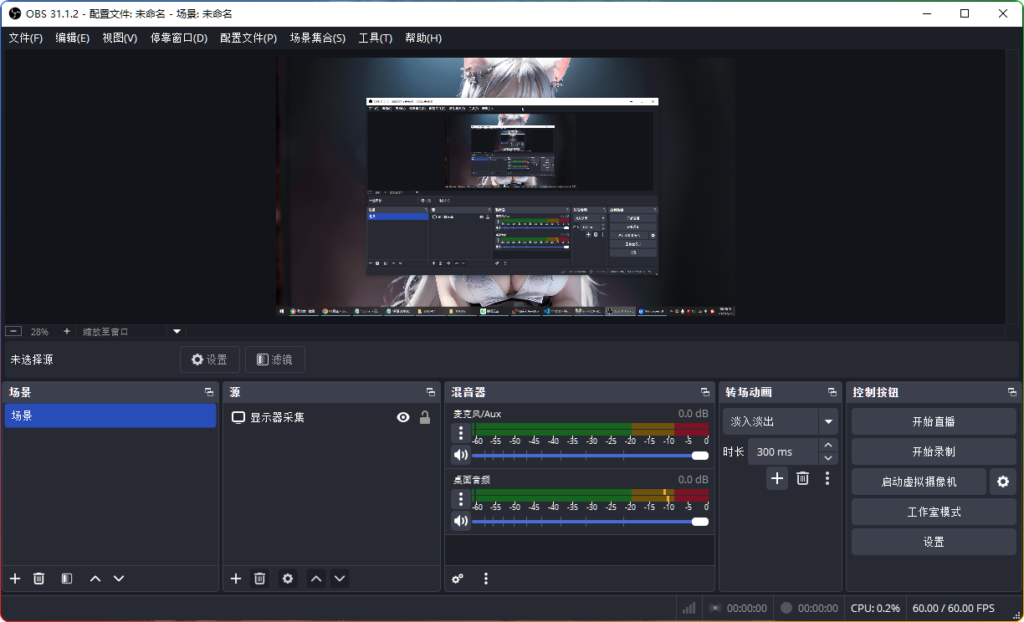Mute 麦克风/Aux speaker icon
Viewport: 1024px width, 622px height.
click(461, 455)
